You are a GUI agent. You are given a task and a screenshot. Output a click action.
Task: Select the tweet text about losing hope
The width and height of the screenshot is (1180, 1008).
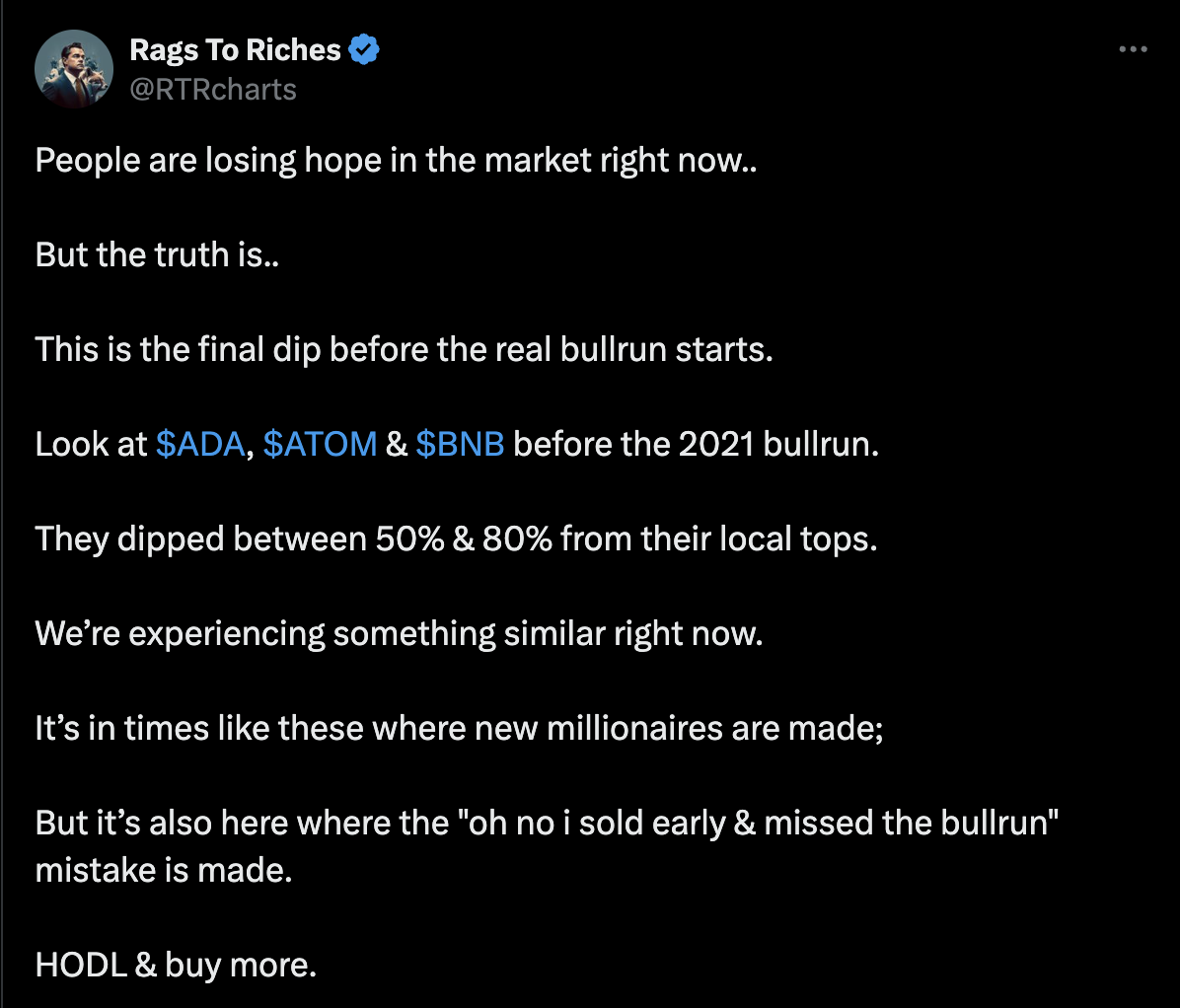tap(395, 159)
